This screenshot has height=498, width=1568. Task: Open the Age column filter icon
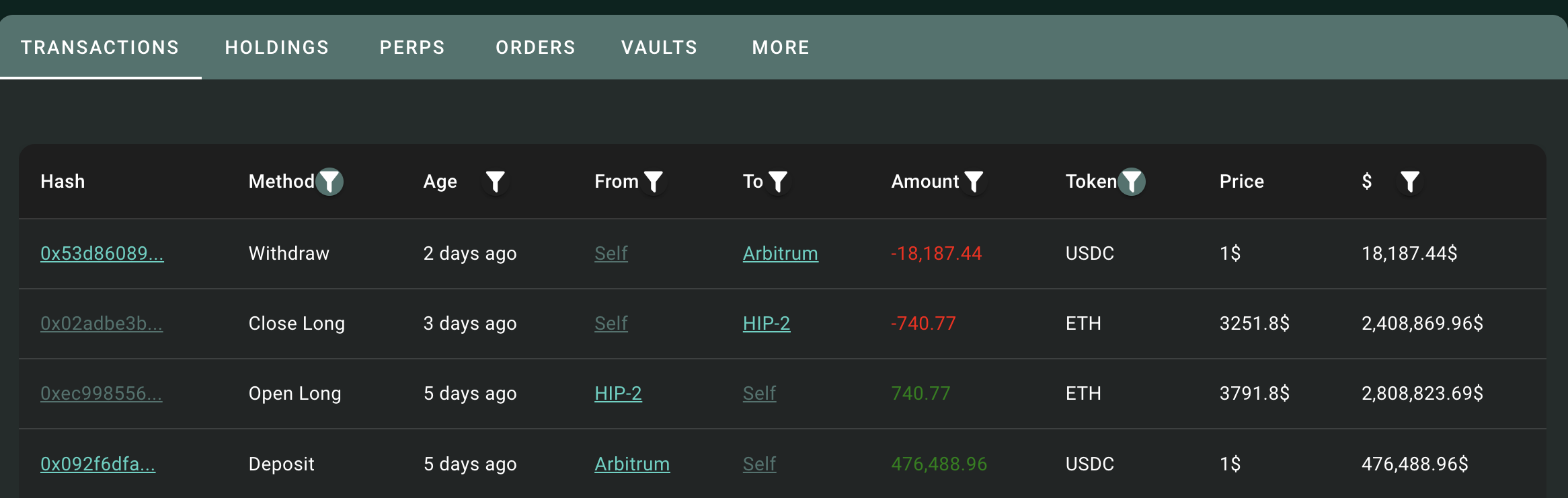496,182
